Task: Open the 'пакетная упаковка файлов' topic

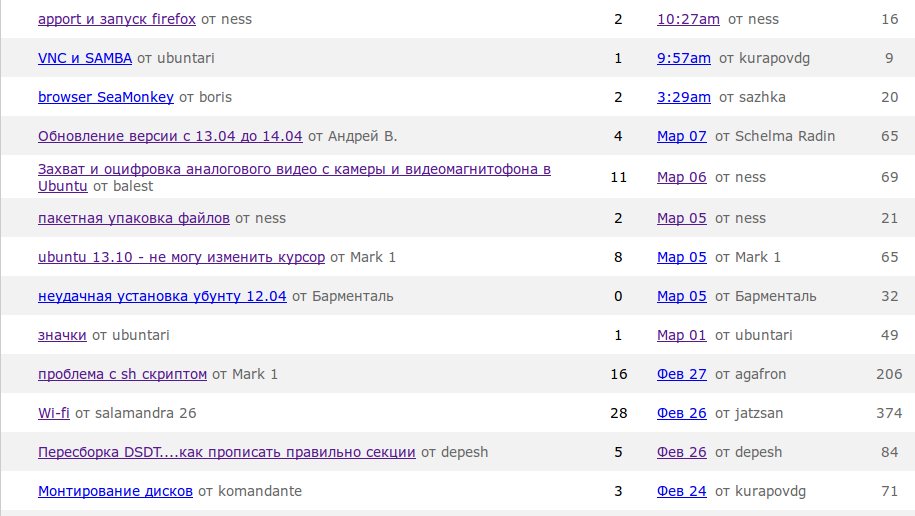Action: click(x=134, y=218)
